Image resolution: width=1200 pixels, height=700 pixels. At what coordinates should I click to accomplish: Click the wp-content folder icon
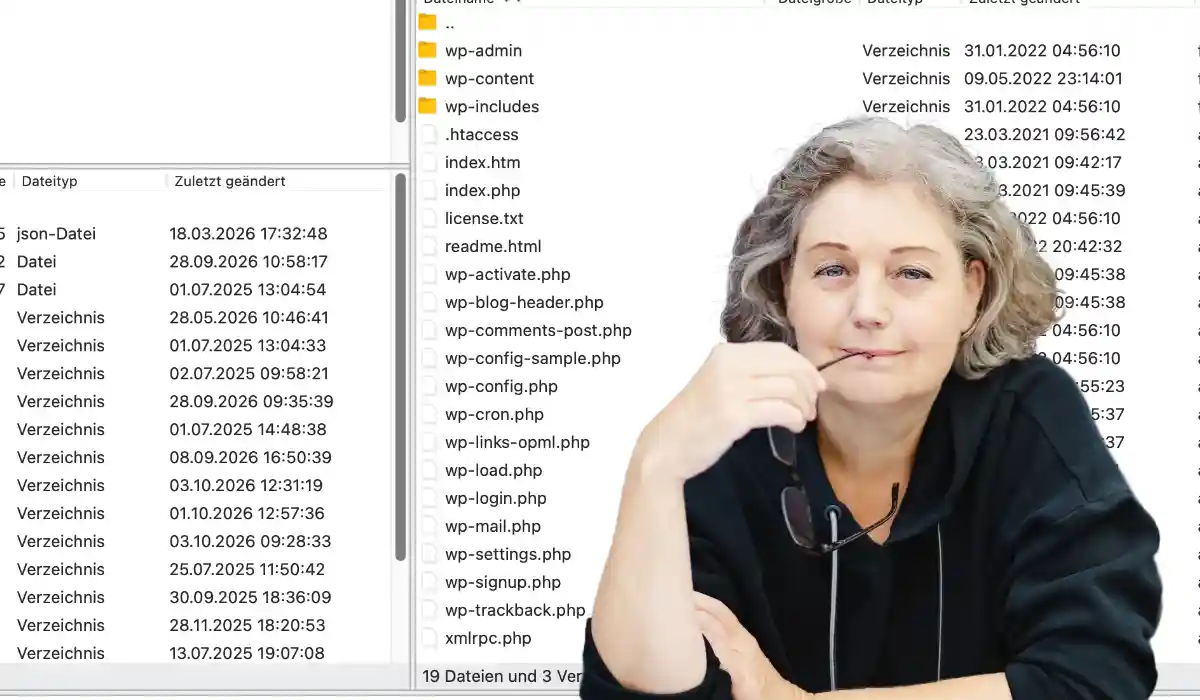(427, 78)
